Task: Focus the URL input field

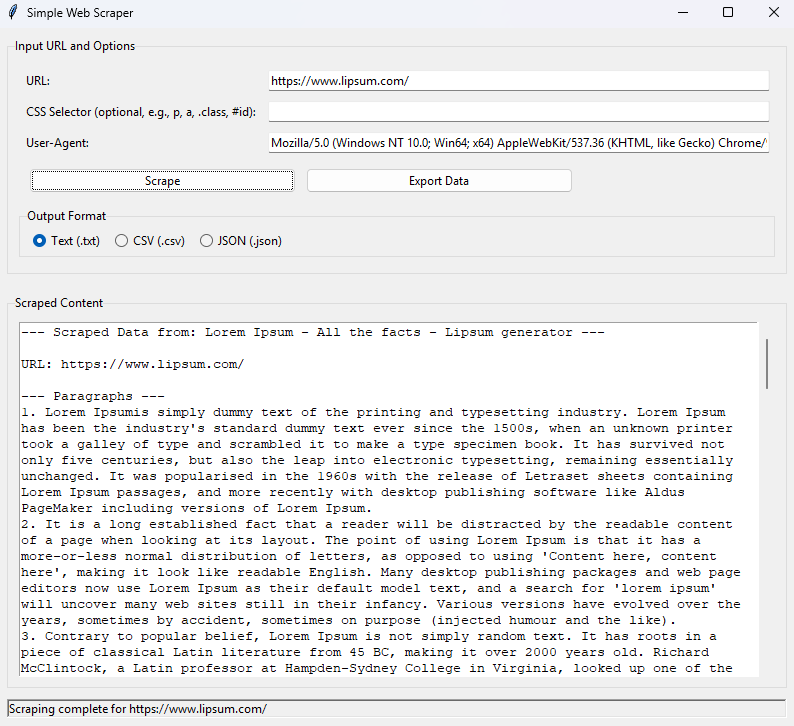Action: tap(518, 81)
